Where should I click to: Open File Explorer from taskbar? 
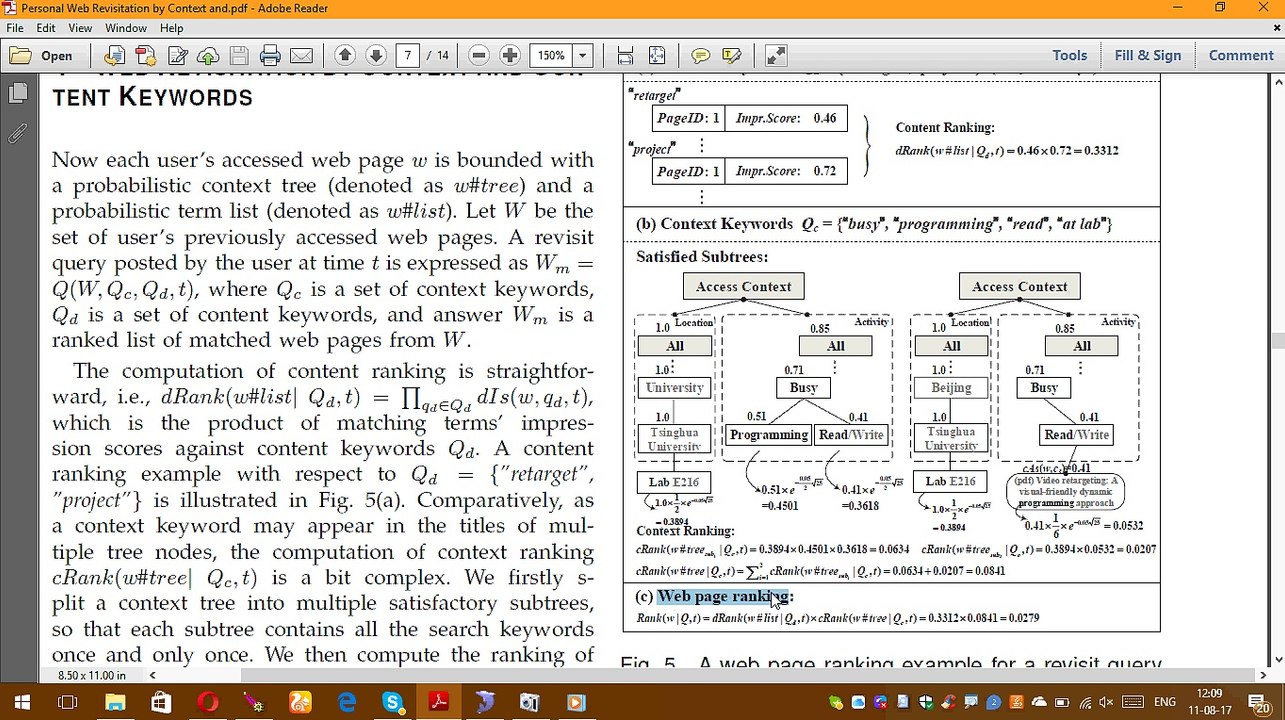pyautogui.click(x=114, y=703)
